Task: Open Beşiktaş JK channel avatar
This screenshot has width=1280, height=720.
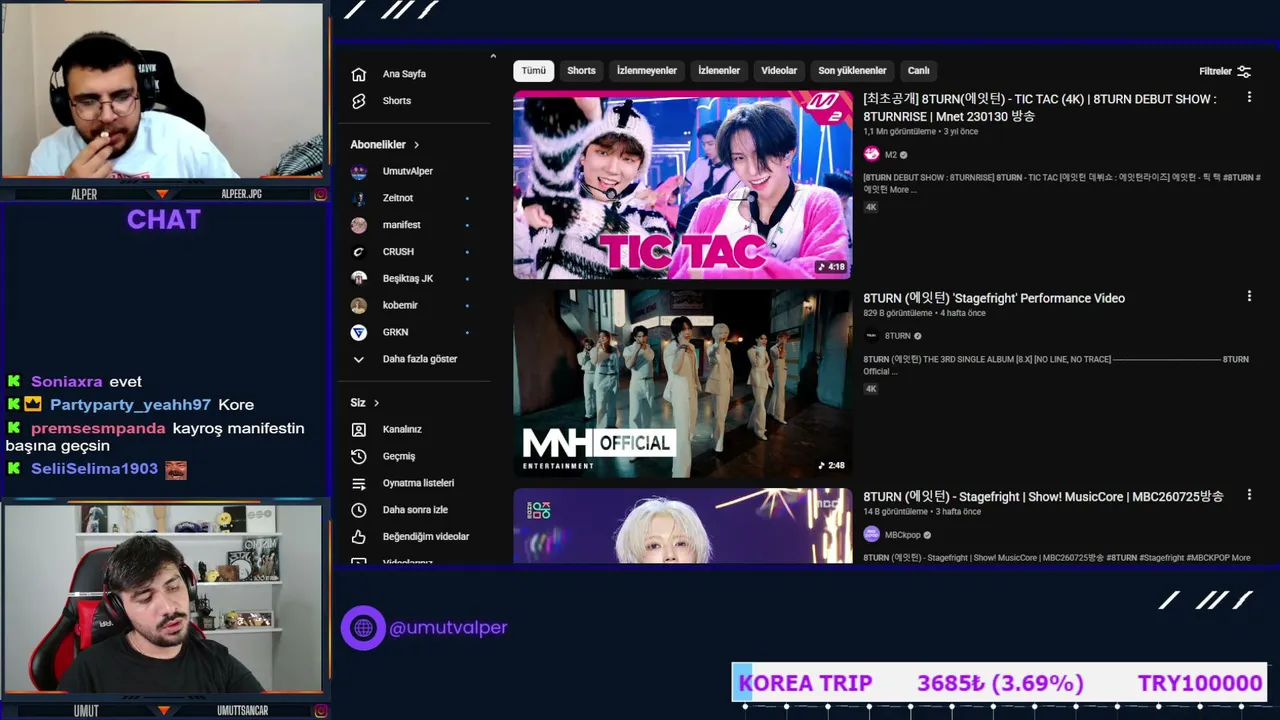Action: [x=359, y=278]
